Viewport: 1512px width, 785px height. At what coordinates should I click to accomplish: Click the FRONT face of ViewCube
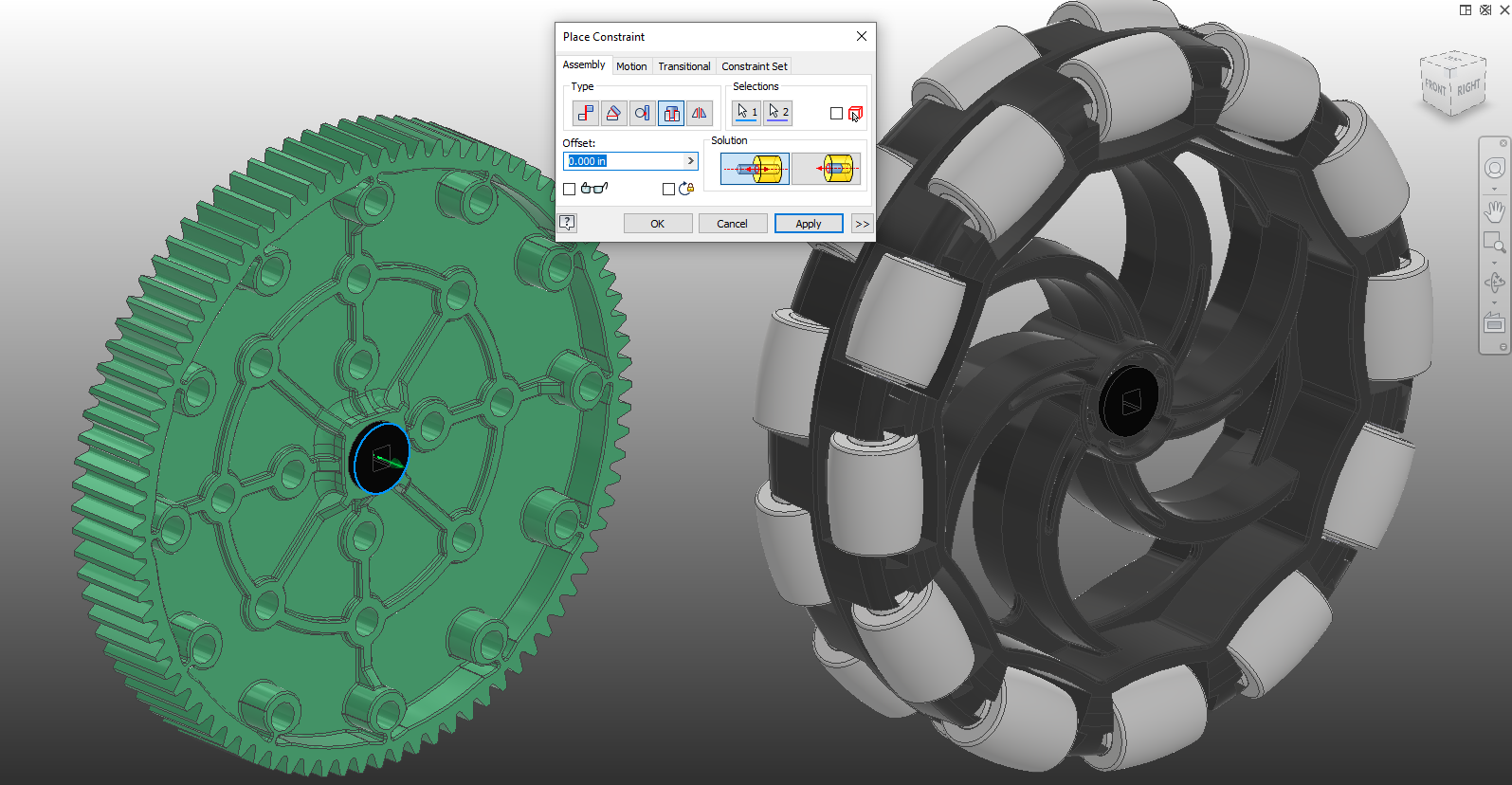pos(1435,88)
